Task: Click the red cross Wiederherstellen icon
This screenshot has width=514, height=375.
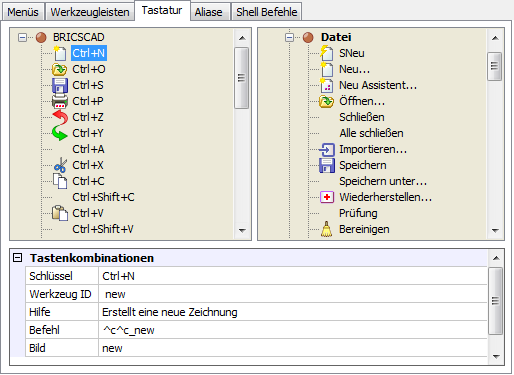Action: click(327, 197)
